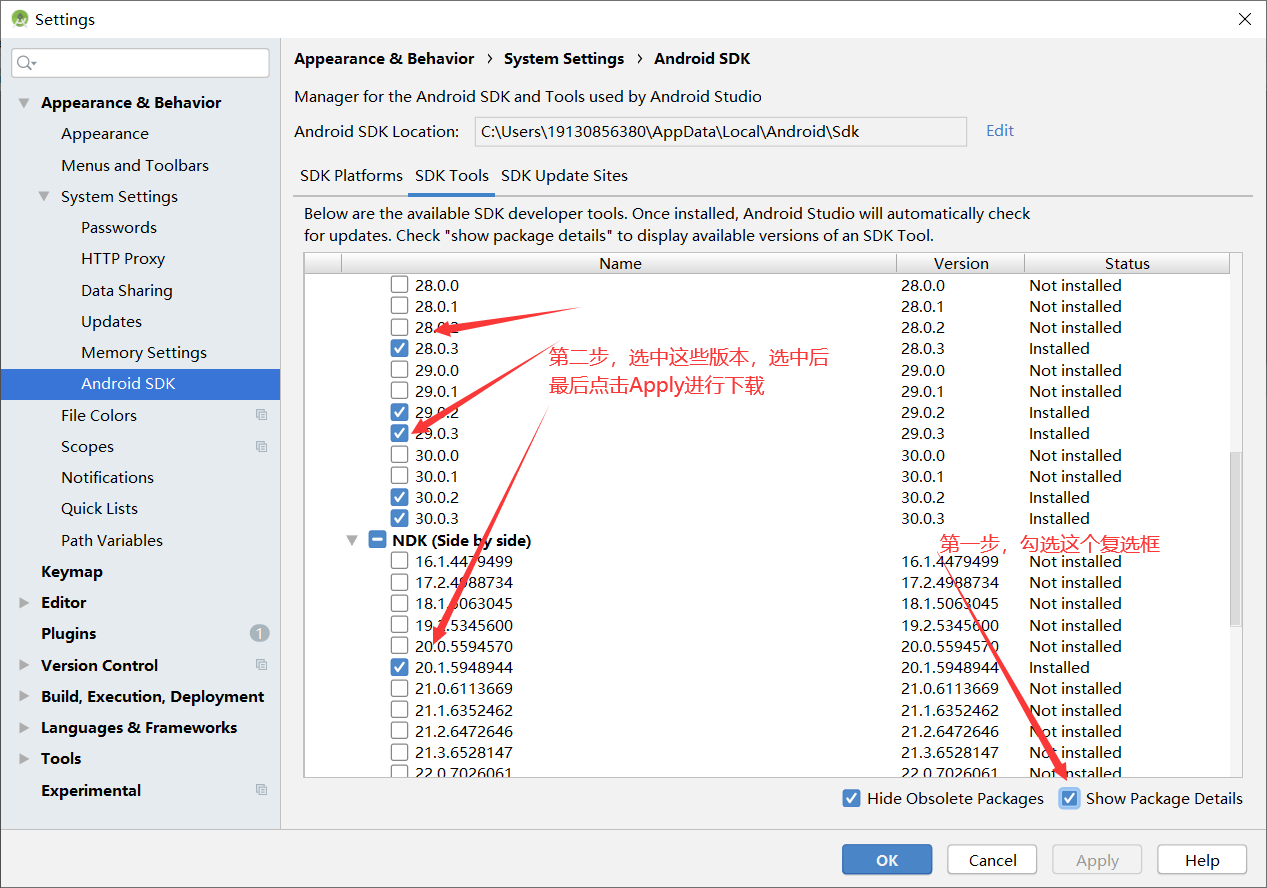The image size is (1267, 888).
Task: Click the version cell reading 21.2.6472646
Action: tap(950, 731)
